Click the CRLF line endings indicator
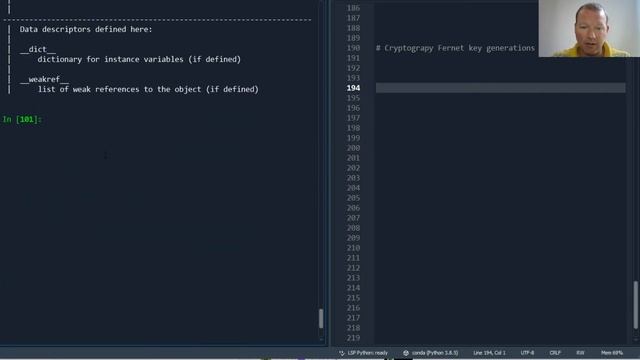Viewport: 640px width, 360px height. (555, 353)
